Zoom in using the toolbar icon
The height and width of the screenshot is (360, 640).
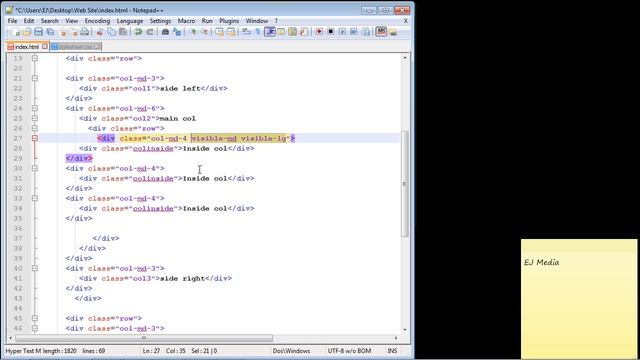pyautogui.click(x=193, y=32)
